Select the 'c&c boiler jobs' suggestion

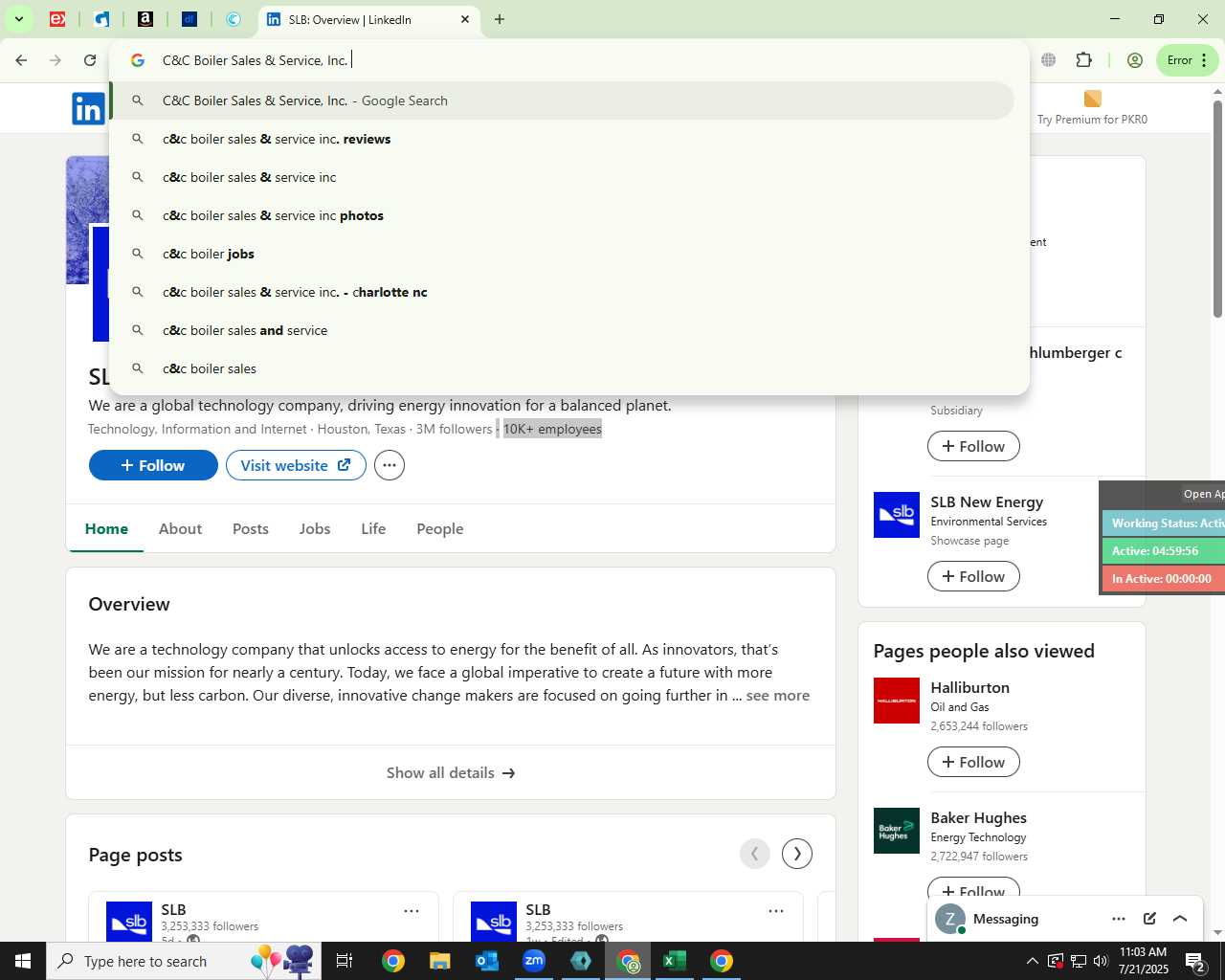[x=562, y=254]
